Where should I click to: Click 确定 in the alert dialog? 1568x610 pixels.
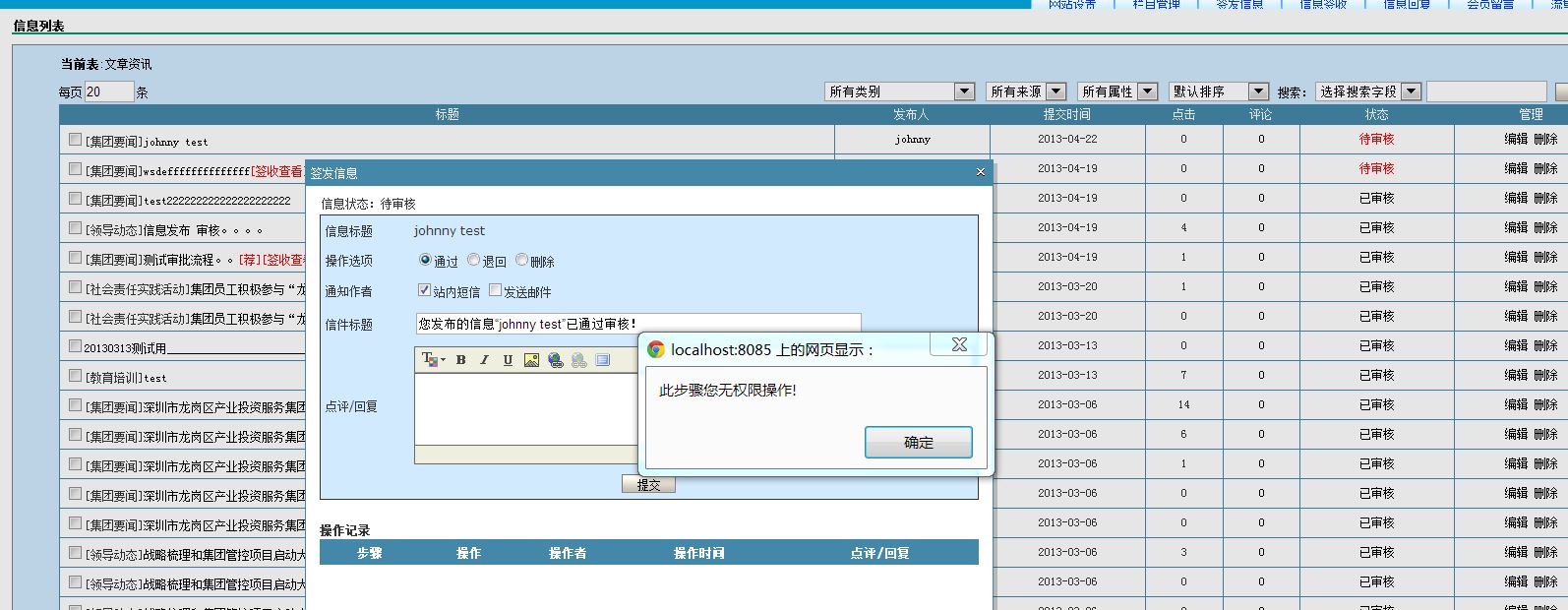[x=918, y=442]
